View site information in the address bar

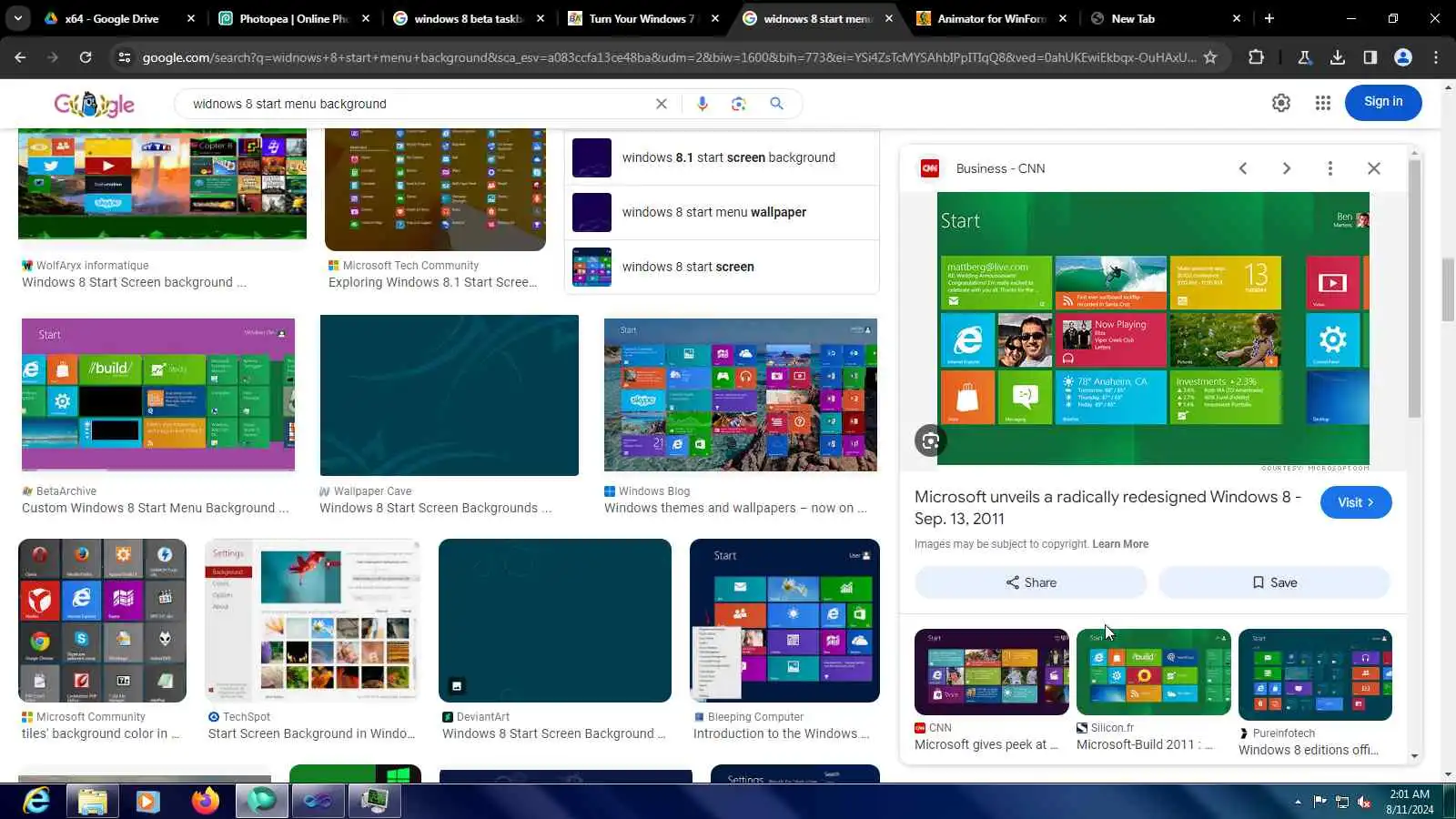[124, 57]
